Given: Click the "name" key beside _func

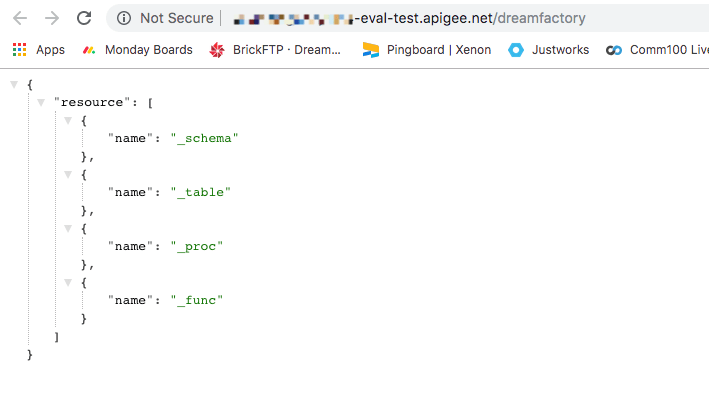Looking at the screenshot, I should coord(130,300).
